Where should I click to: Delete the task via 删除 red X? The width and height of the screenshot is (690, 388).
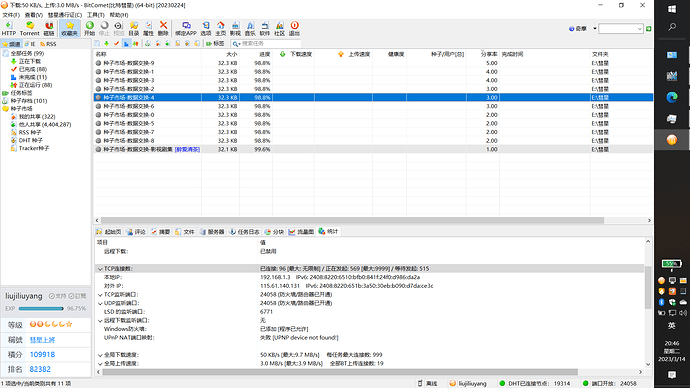163,29
